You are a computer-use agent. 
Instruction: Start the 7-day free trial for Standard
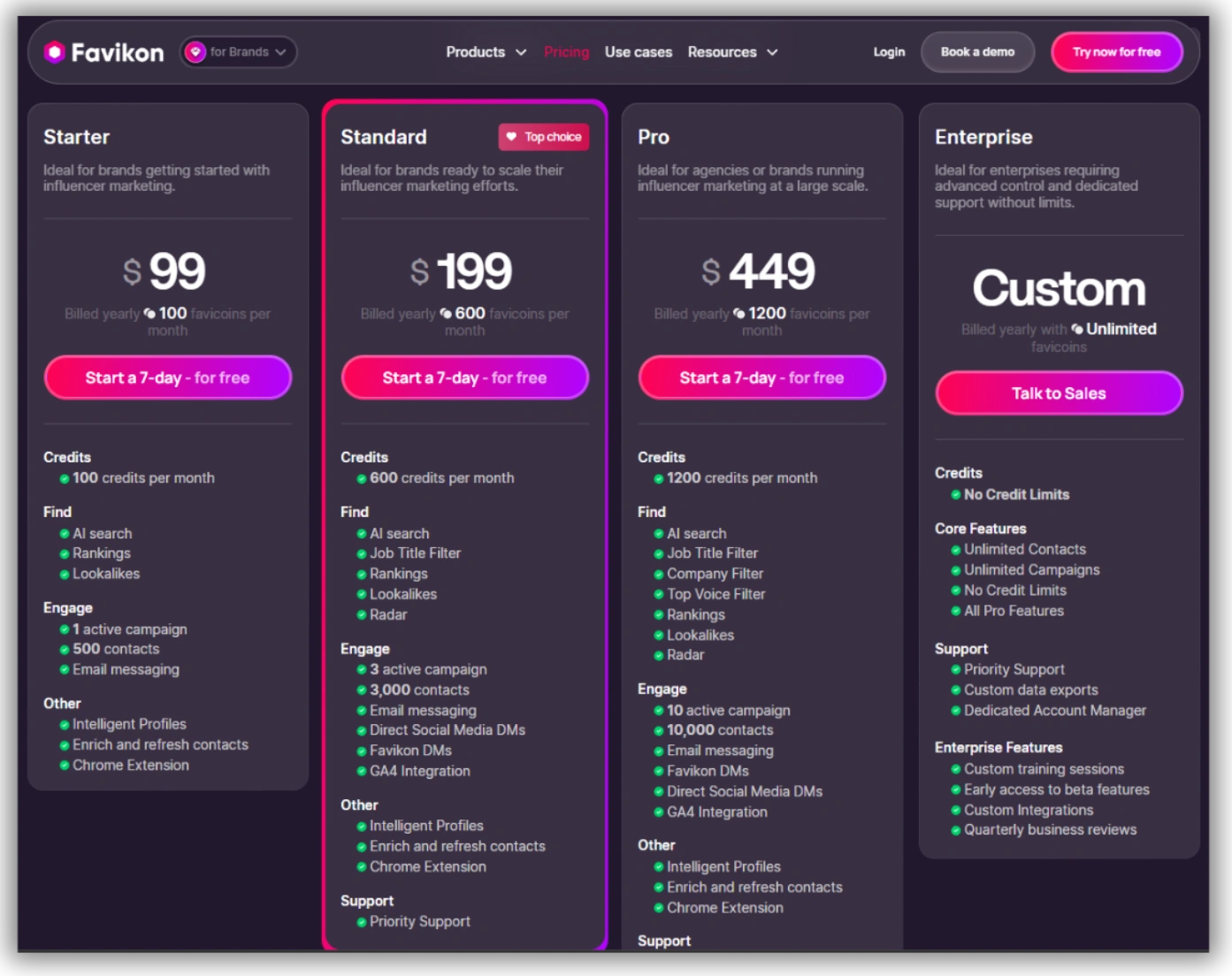click(x=464, y=377)
